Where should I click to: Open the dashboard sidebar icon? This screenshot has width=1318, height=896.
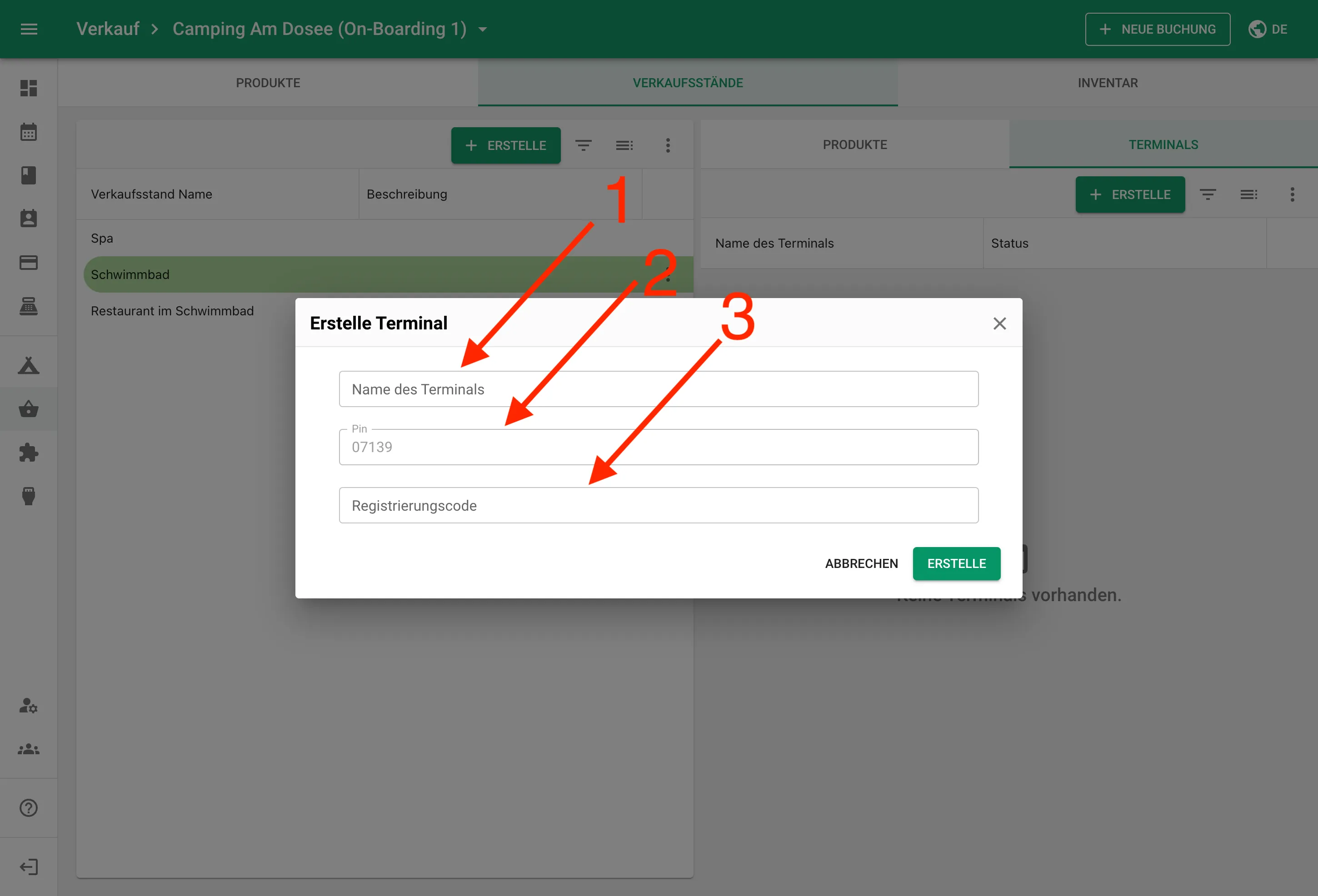pos(28,88)
